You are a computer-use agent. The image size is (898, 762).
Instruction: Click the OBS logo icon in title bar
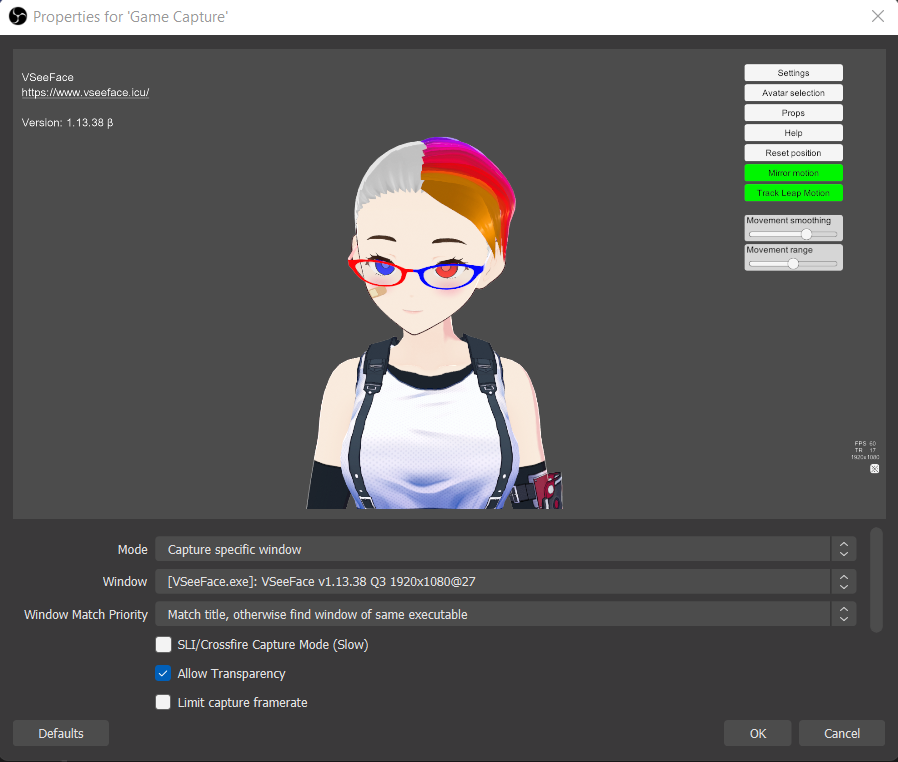[x=18, y=16]
